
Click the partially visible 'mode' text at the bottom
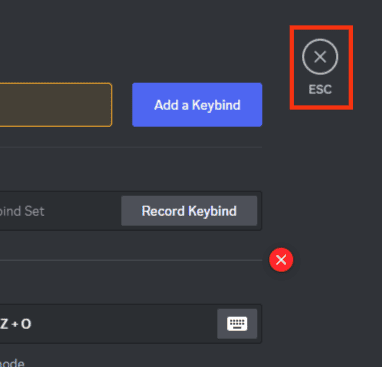(12, 363)
